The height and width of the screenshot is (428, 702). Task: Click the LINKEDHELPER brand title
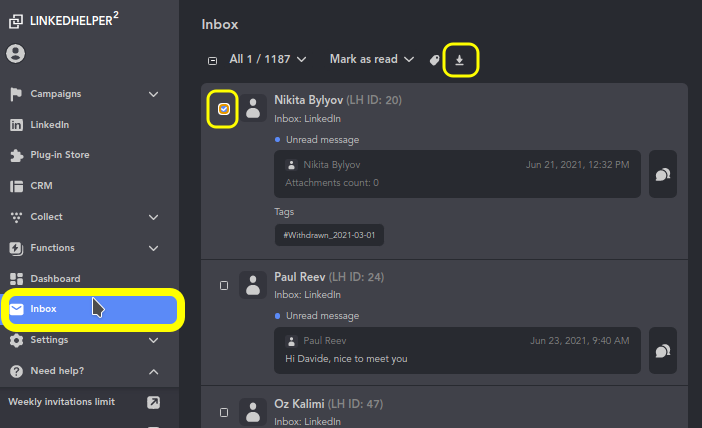pos(74,20)
